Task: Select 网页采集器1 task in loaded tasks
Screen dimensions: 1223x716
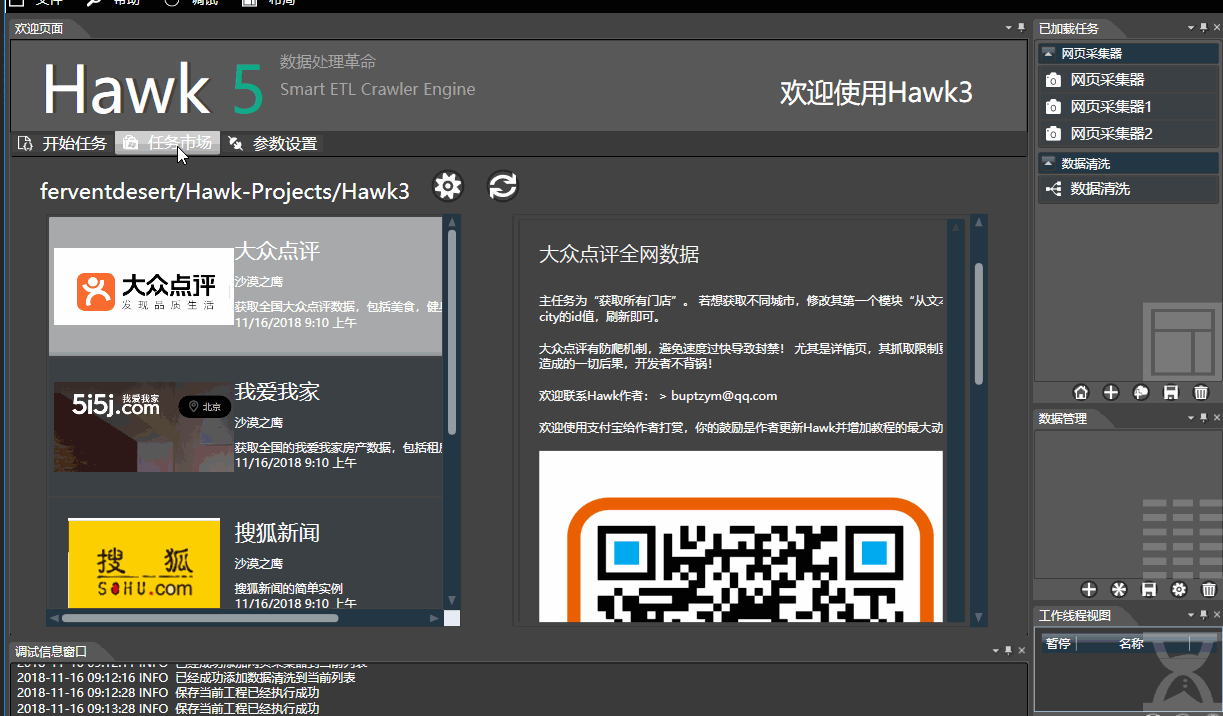Action: coord(1127,107)
